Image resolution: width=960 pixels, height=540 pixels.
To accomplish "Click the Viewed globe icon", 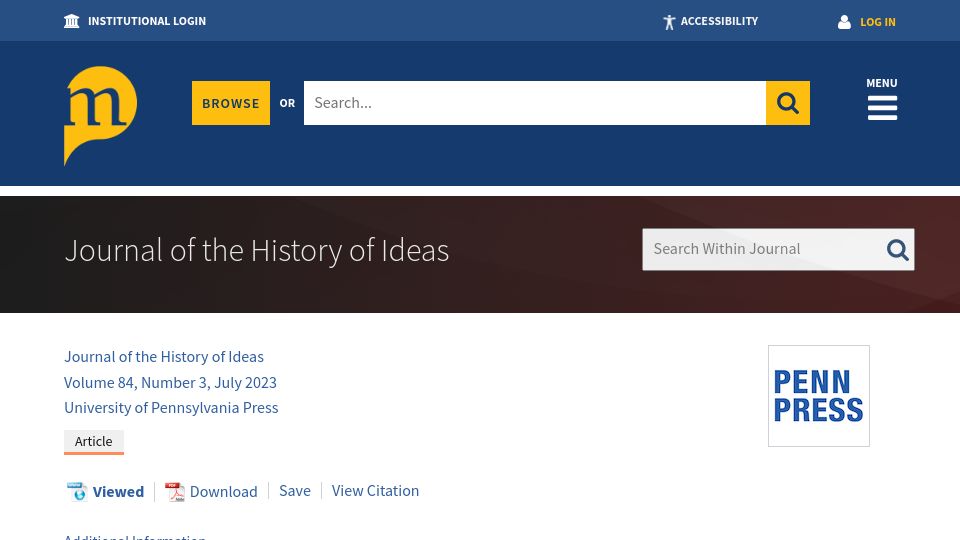I will (77, 492).
